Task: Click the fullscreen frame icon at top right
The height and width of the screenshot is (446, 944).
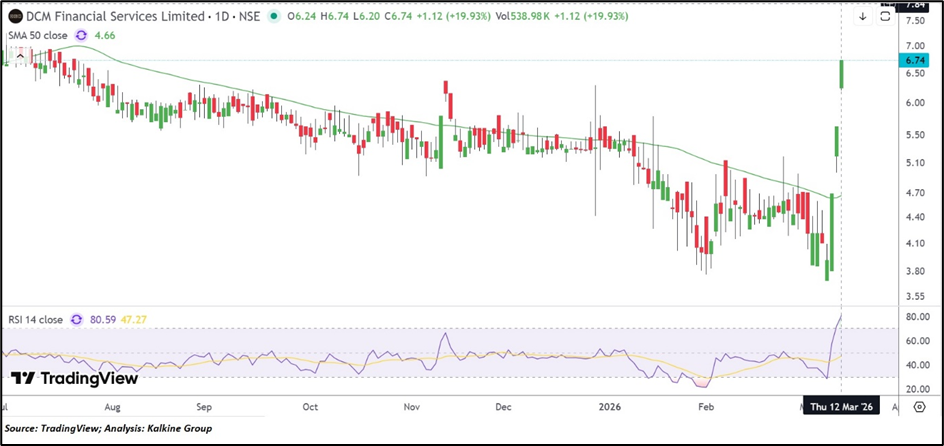Action: pyautogui.click(x=885, y=17)
